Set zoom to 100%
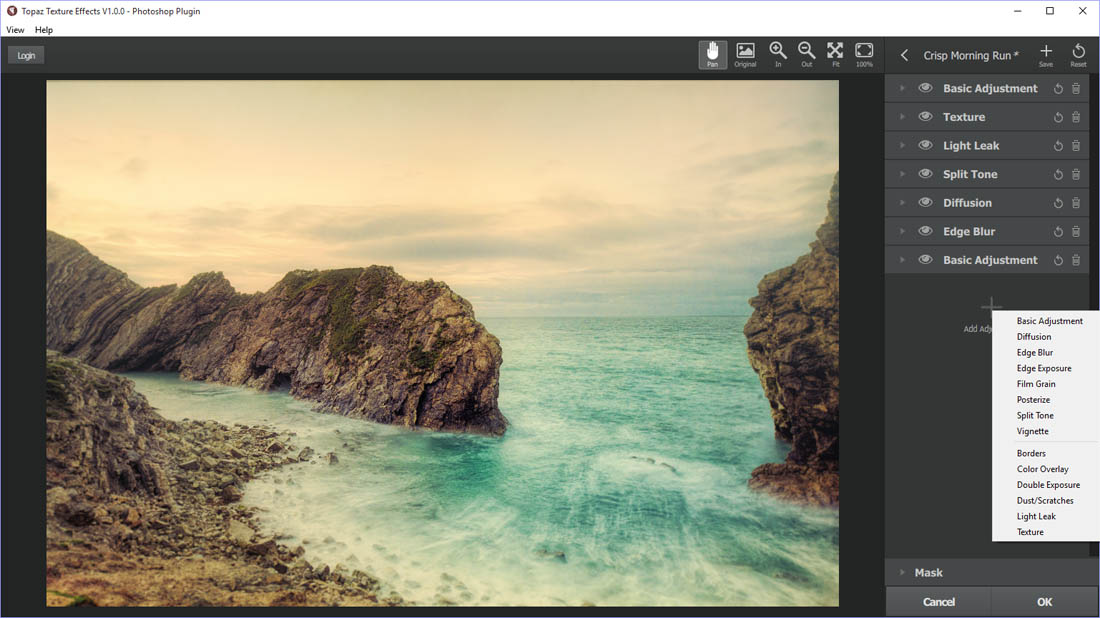1100x618 pixels. tap(864, 55)
